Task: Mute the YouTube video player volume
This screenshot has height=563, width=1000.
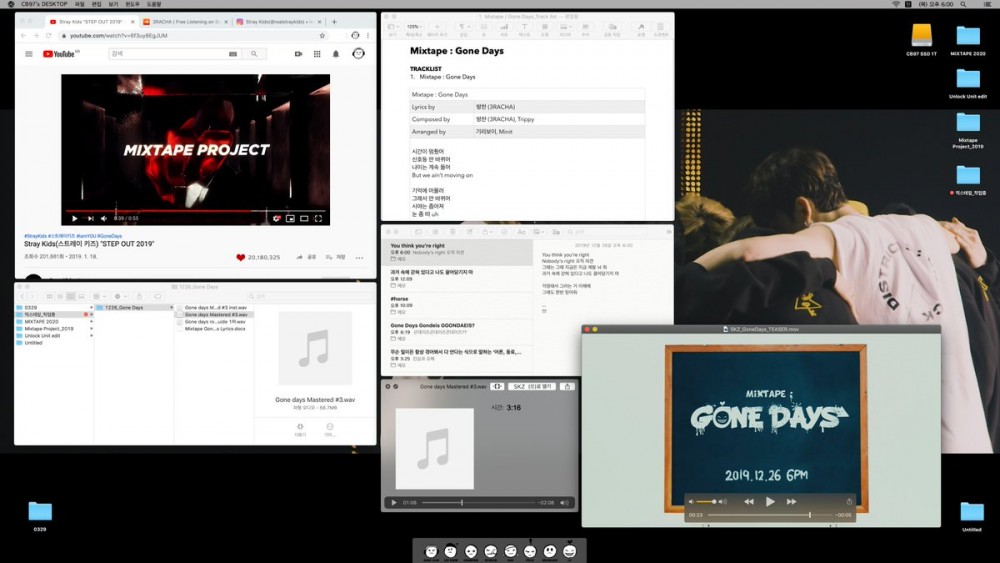Action: point(104,218)
